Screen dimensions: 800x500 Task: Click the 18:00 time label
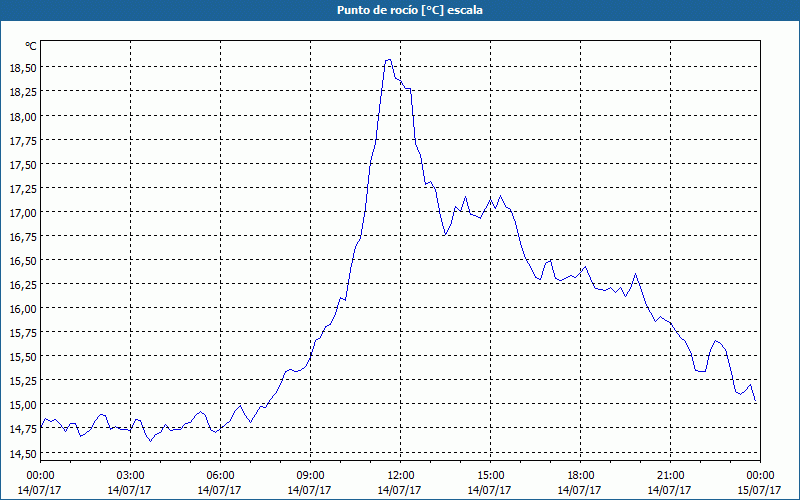tap(580, 476)
